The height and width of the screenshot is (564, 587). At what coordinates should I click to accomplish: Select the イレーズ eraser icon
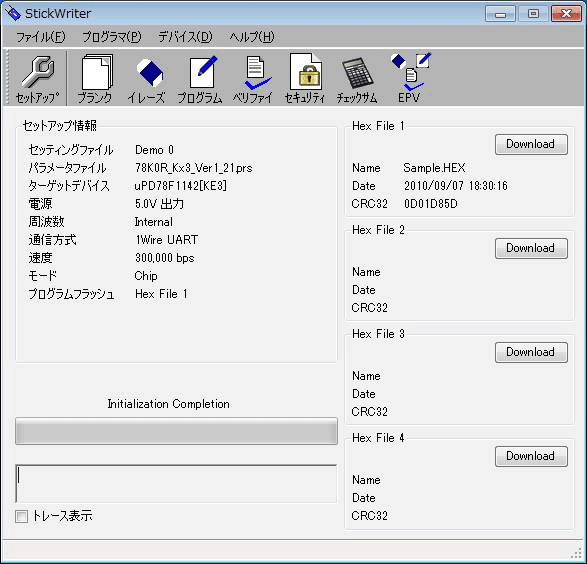pyautogui.click(x=146, y=79)
